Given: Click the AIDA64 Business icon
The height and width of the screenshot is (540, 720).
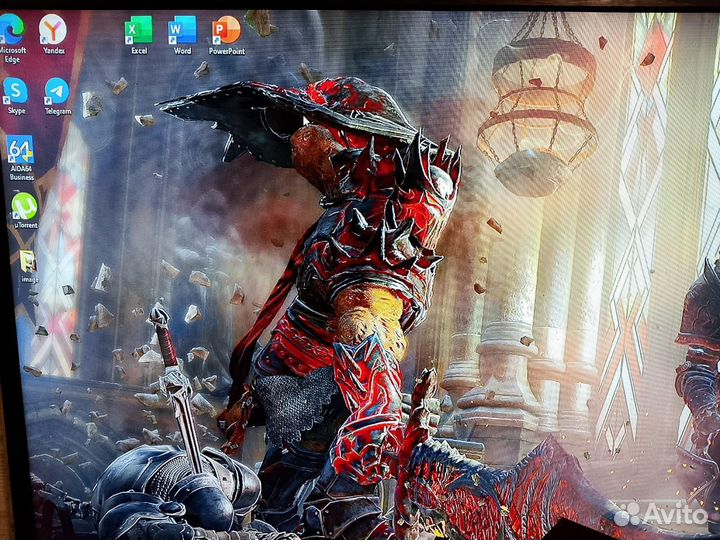Looking at the screenshot, I should (x=20, y=149).
